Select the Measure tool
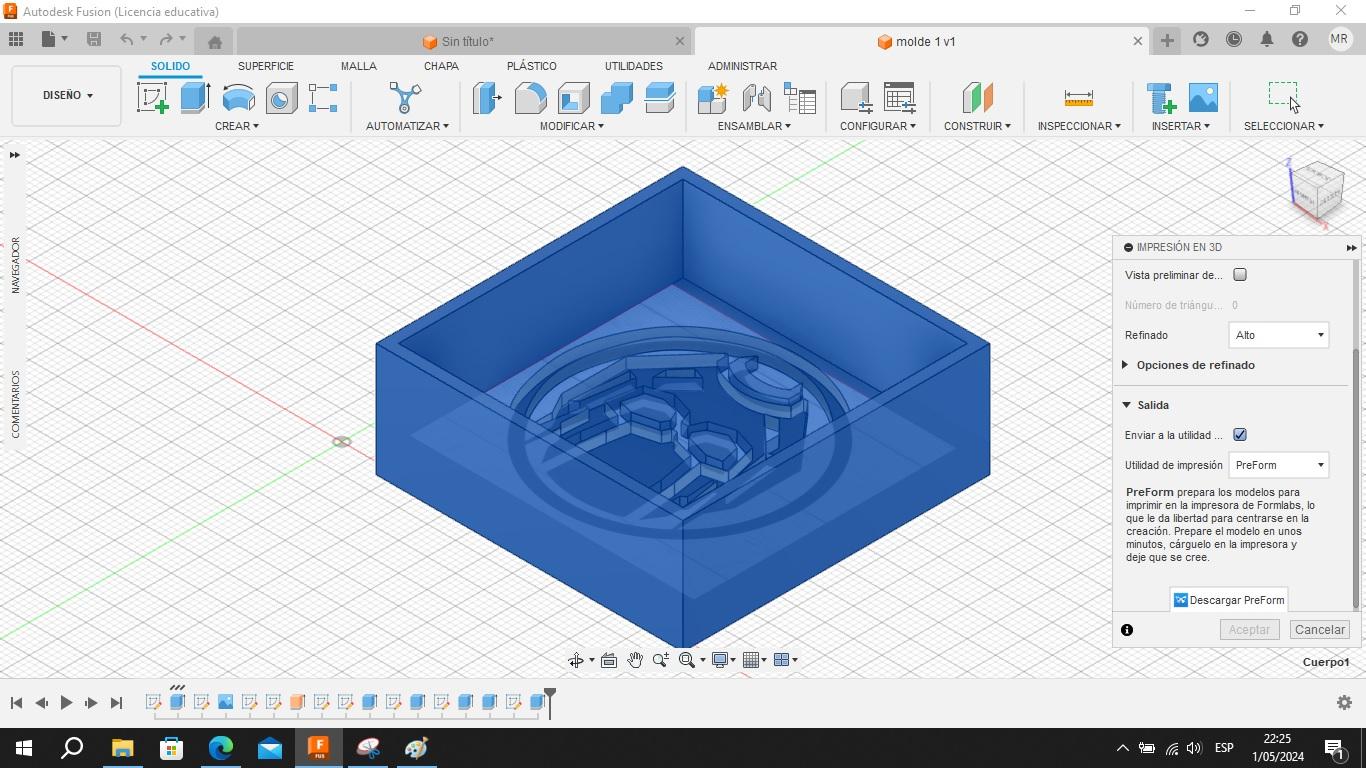The height and width of the screenshot is (768, 1366). (1078, 98)
